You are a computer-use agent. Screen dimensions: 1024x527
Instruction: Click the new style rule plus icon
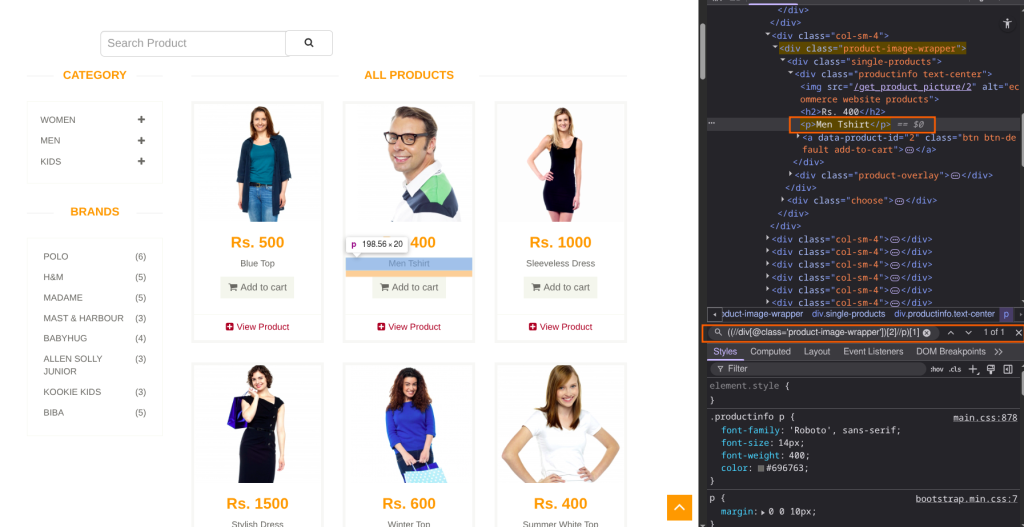(x=973, y=369)
